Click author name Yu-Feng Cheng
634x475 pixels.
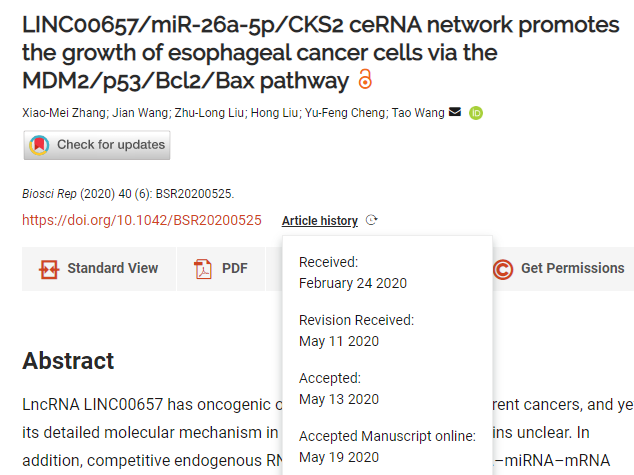click(x=345, y=112)
